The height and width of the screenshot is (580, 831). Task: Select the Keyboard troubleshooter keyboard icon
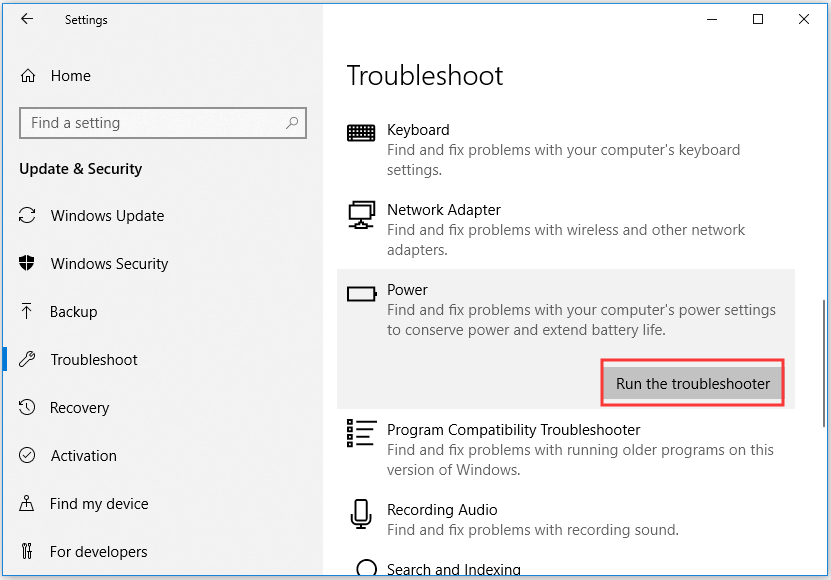point(361,133)
